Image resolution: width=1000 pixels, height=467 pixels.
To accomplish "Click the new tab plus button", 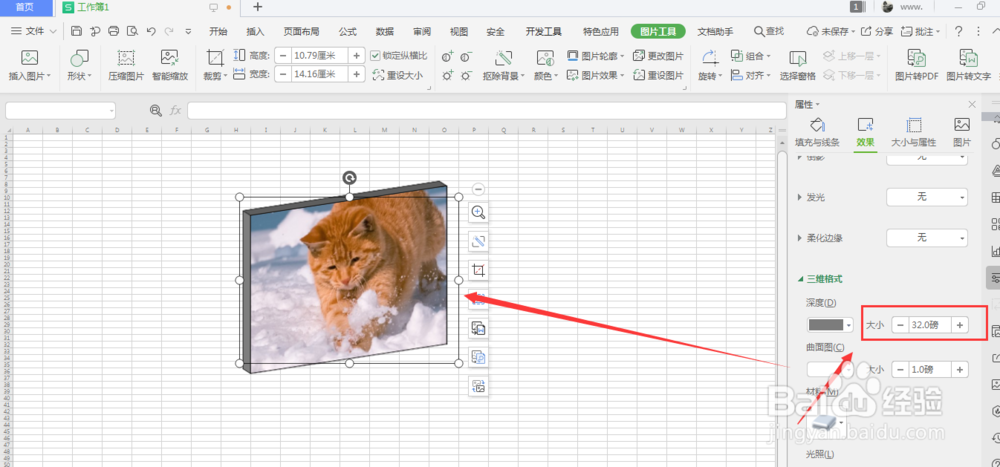I will 258,7.
